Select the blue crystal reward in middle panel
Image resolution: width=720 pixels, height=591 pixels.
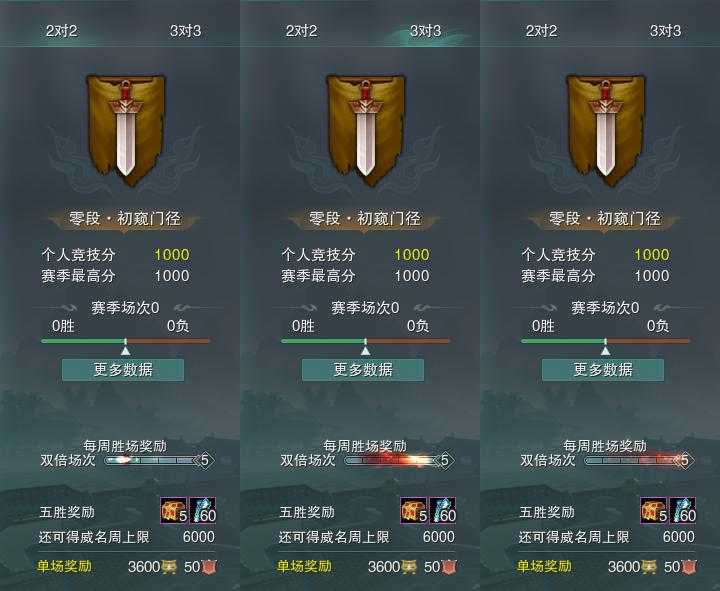pos(443,511)
